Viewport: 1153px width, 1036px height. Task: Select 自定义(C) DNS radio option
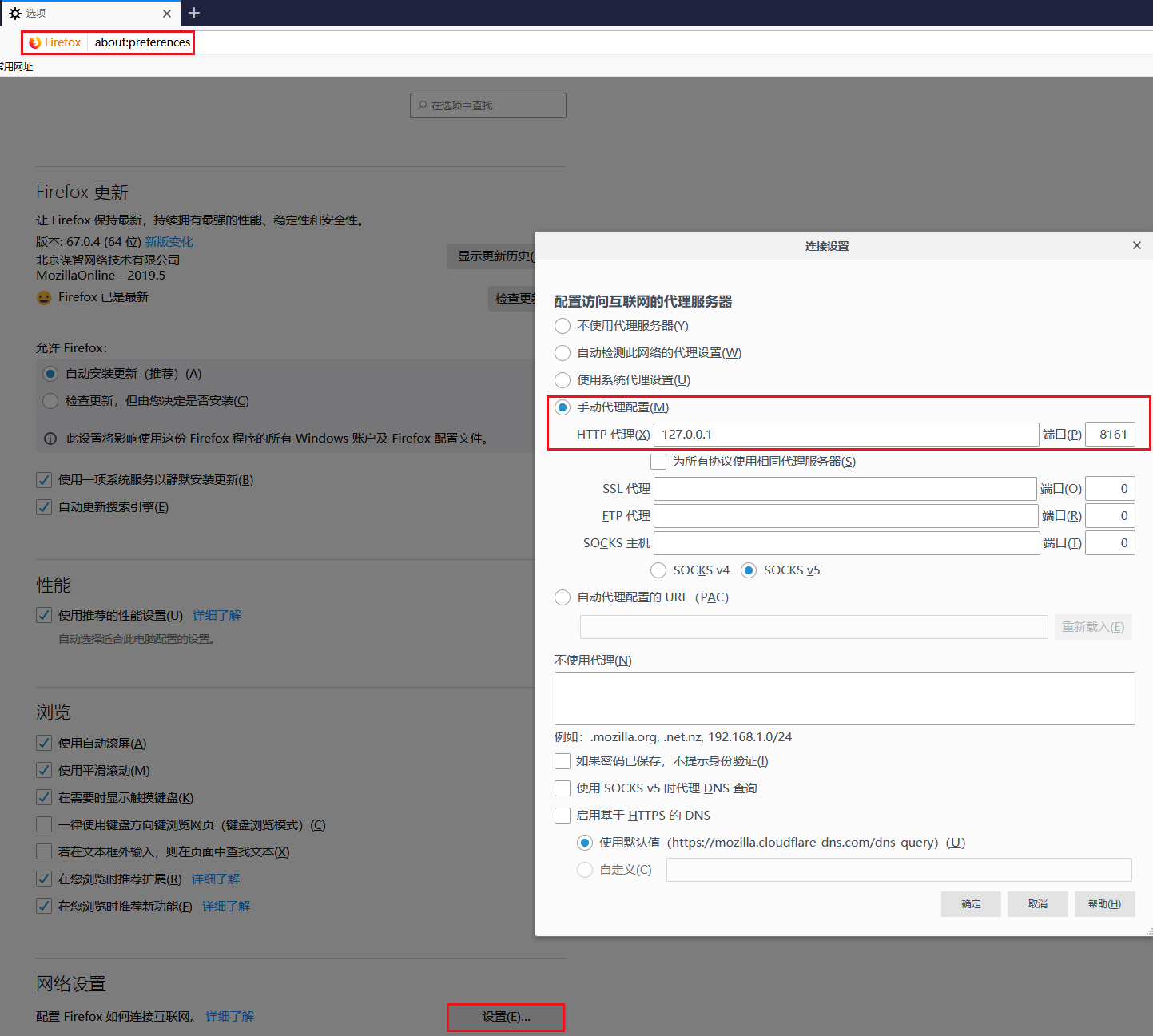click(585, 870)
